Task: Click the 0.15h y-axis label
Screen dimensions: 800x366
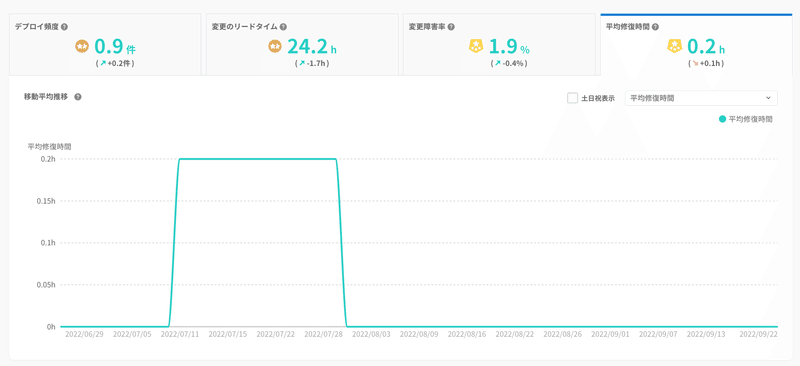Action: coord(47,201)
